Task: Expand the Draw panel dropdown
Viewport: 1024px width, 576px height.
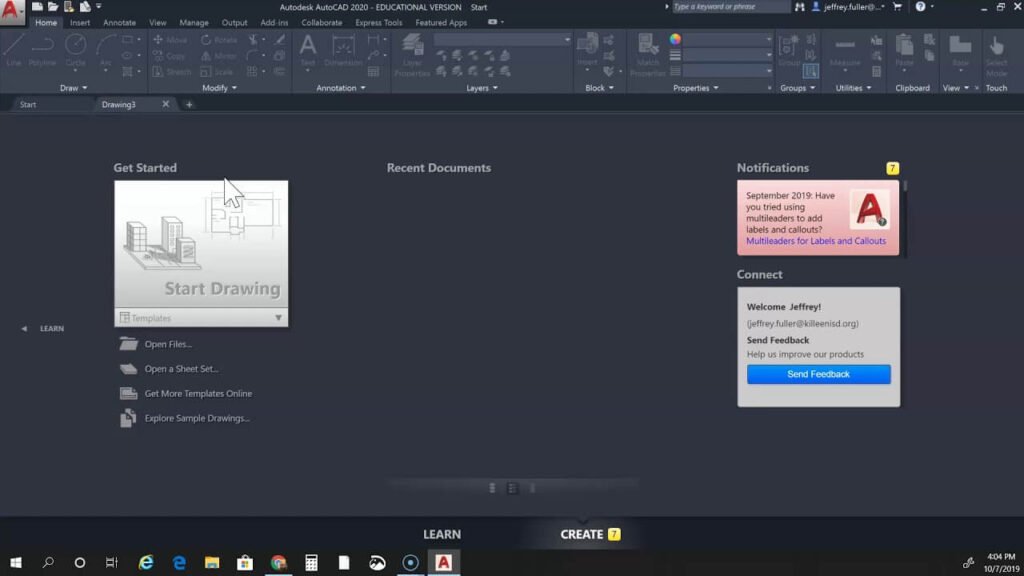Action: [73, 88]
